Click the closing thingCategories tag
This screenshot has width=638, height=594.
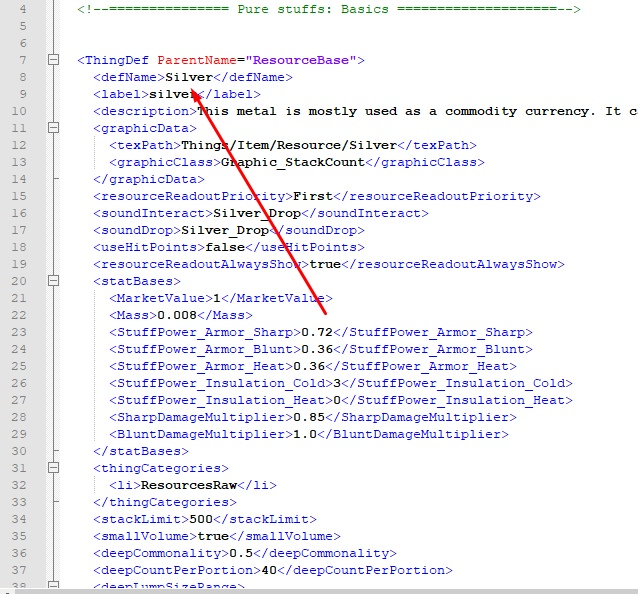point(165,502)
